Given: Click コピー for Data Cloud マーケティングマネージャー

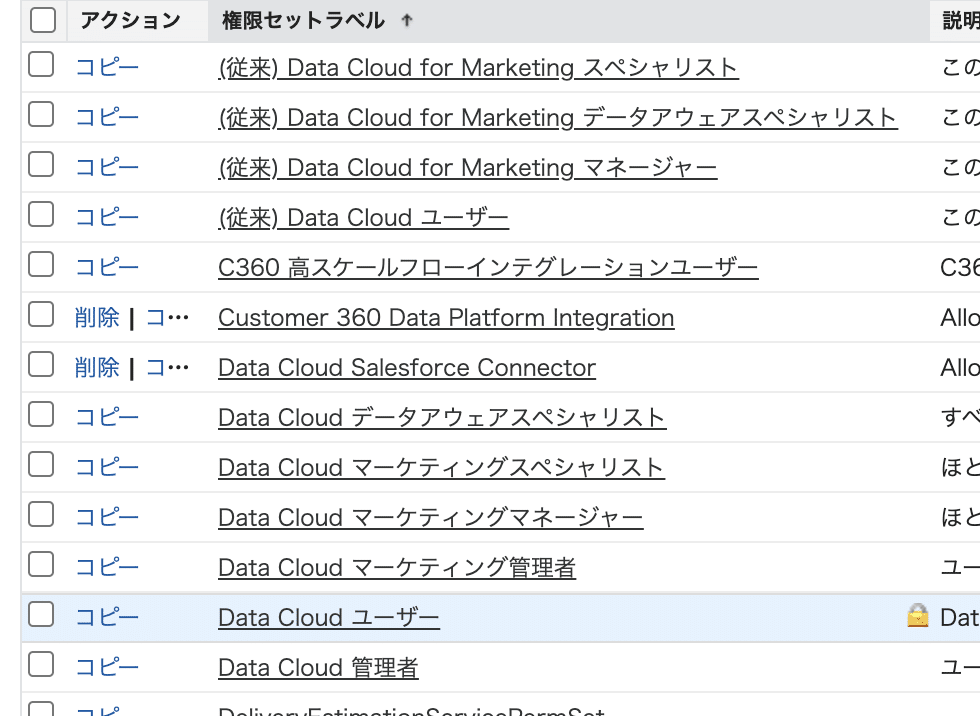Looking at the screenshot, I should [107, 517].
